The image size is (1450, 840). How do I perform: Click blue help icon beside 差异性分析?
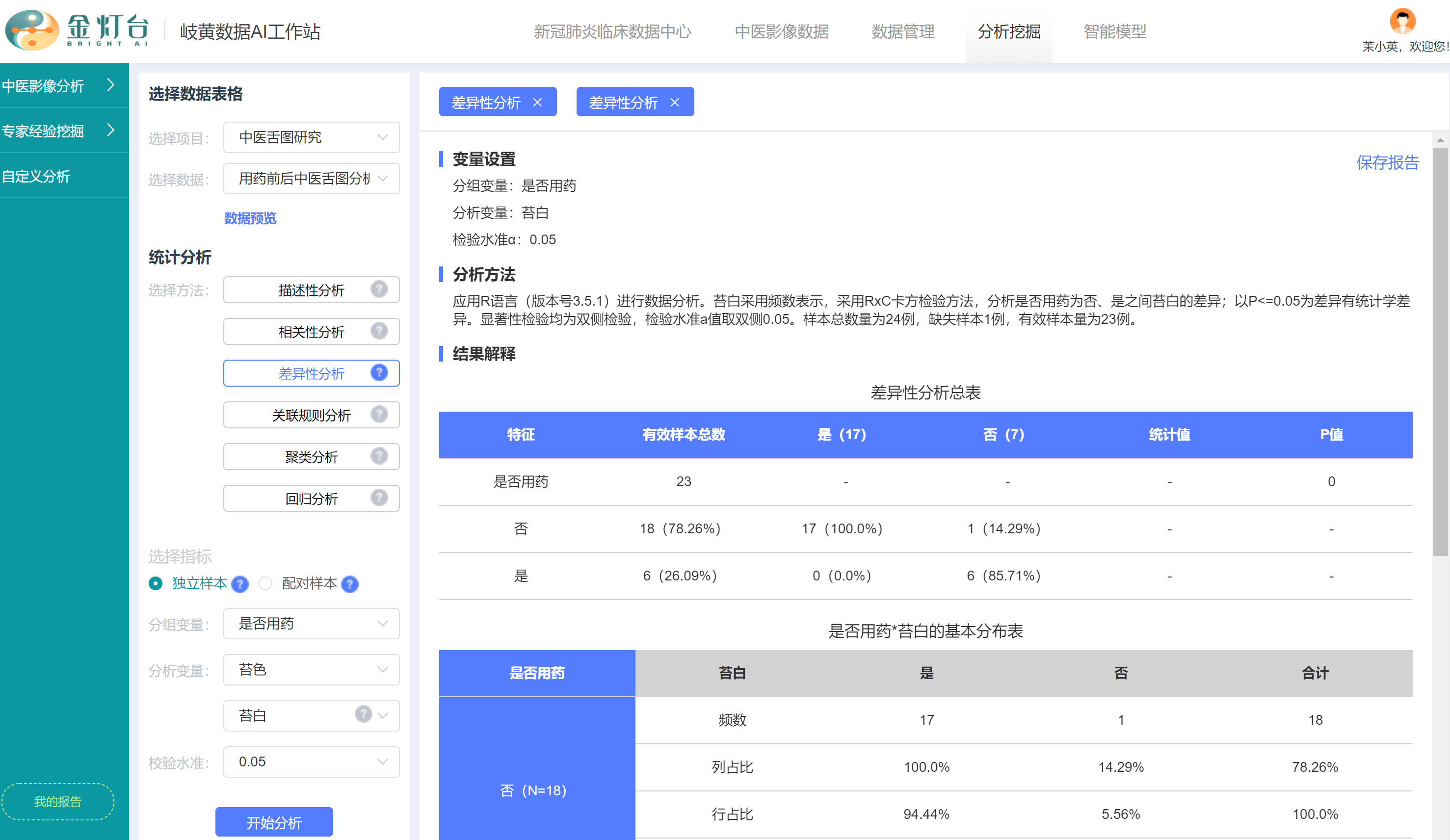coord(379,373)
